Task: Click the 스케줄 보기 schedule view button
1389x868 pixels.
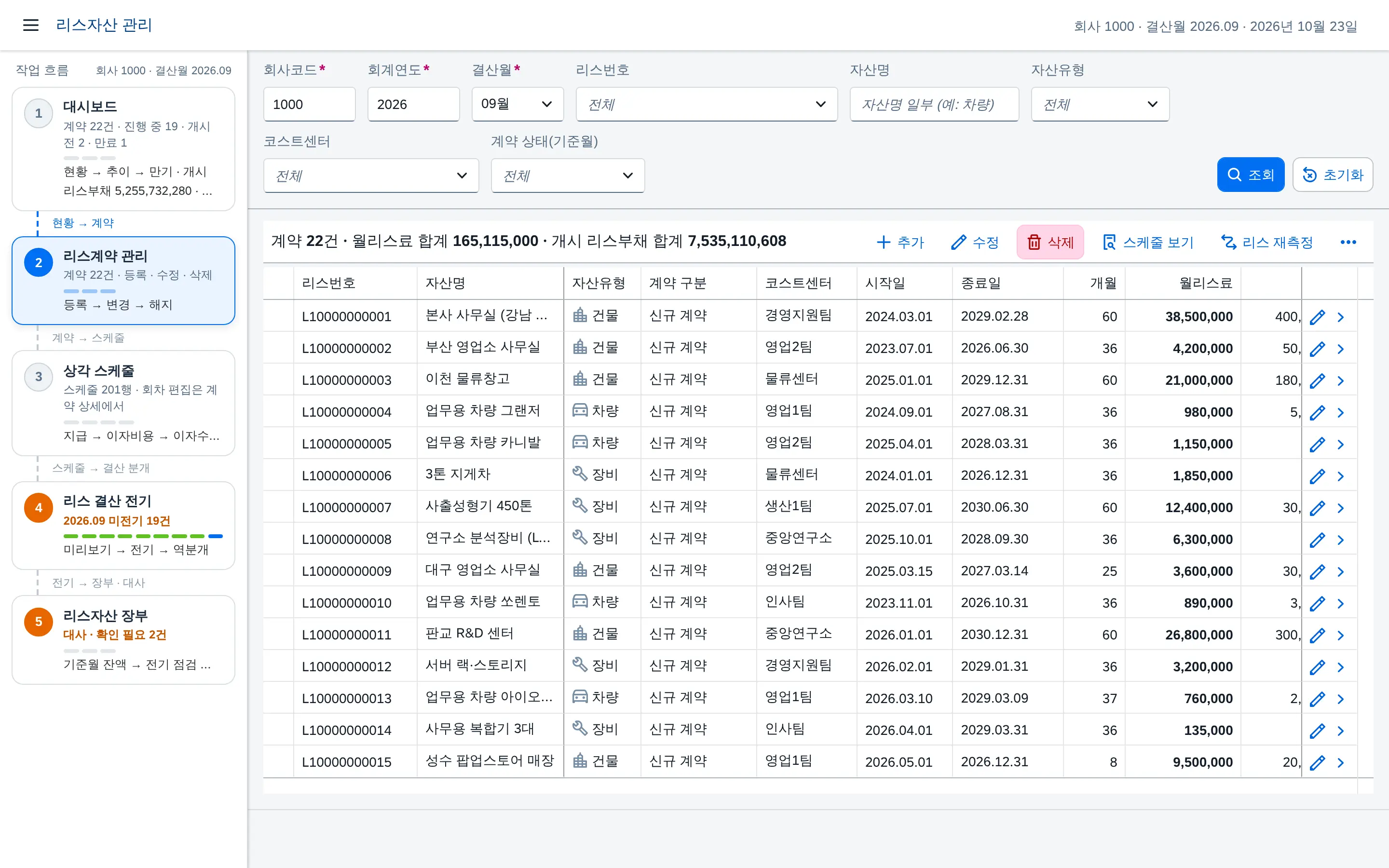Action: [x=1148, y=242]
